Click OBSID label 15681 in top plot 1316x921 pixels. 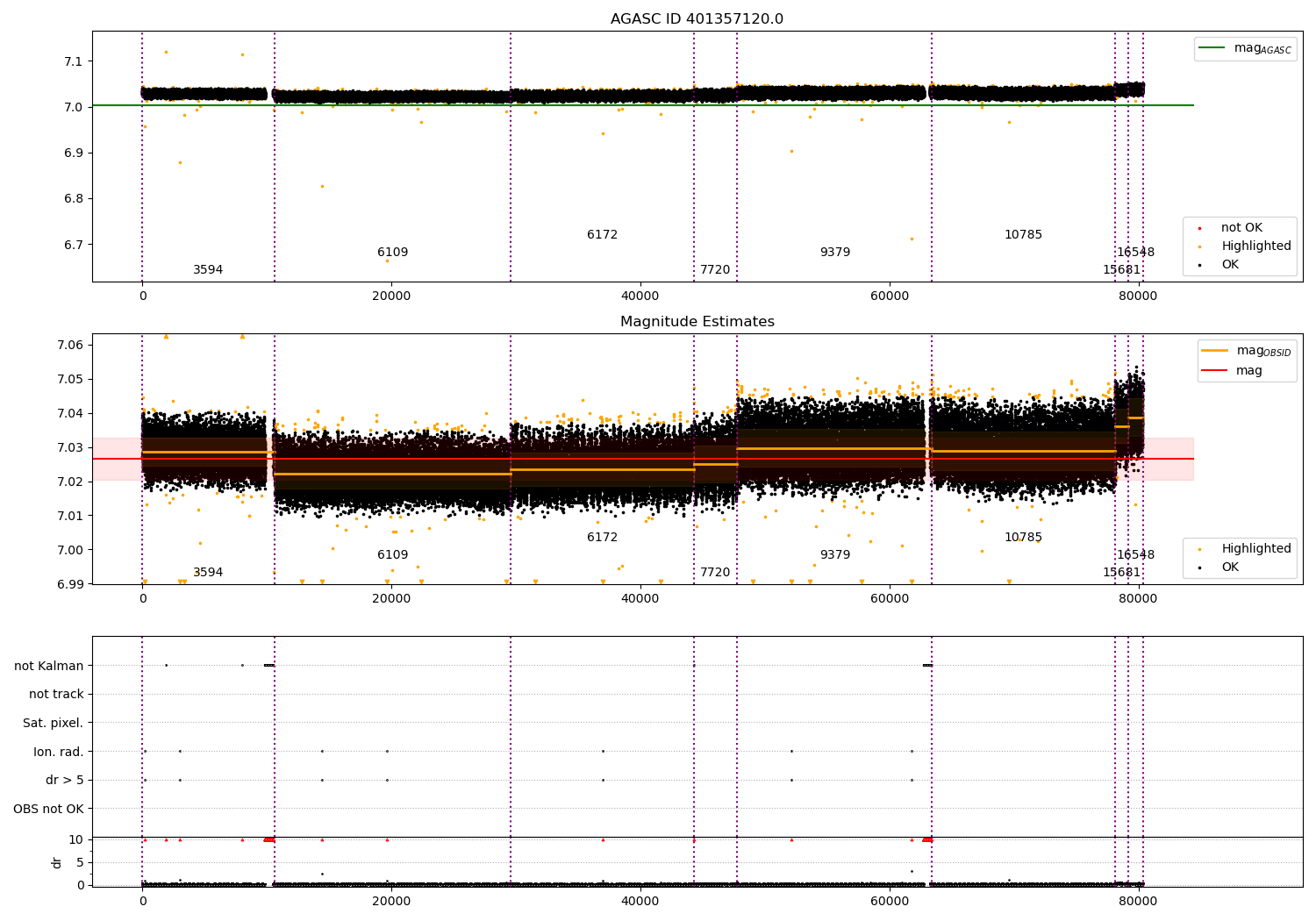tap(1121, 270)
